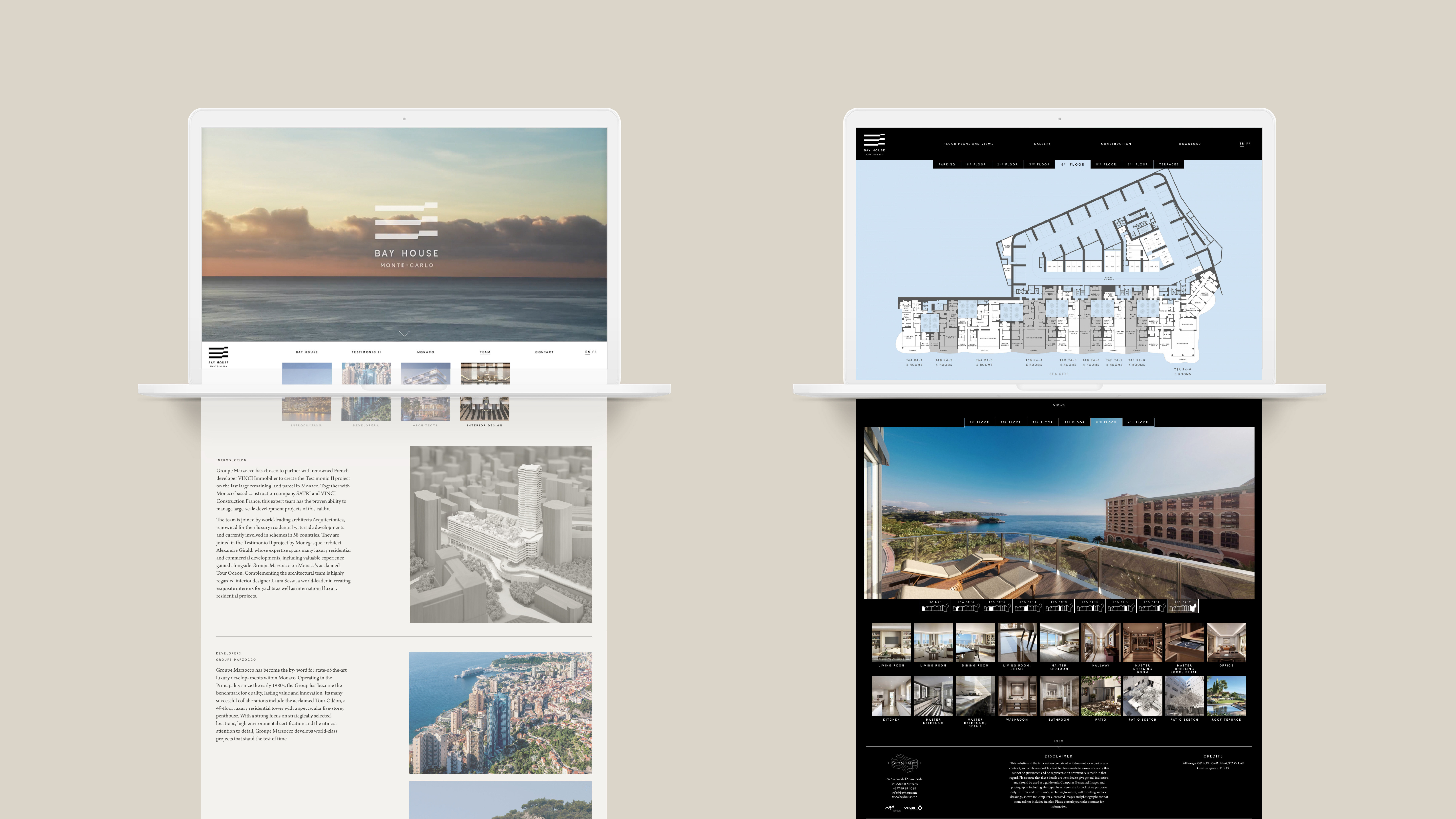Select the T4A R5-2 apartment plan icon
Viewport: 1456px width, 819px height.
point(966,606)
